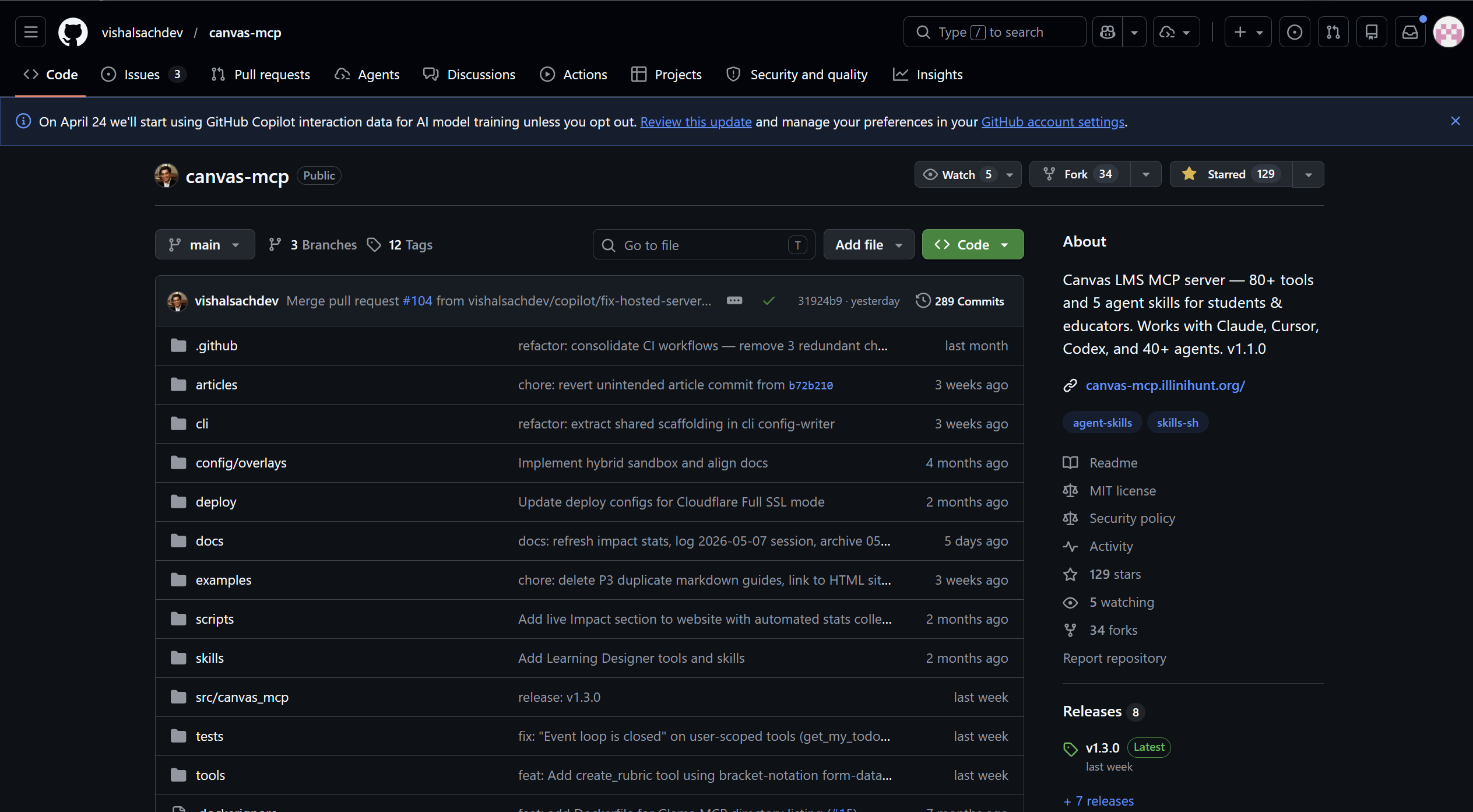Expand the Copilot dropdown arrow
The image size is (1473, 812).
pyautogui.click(x=1134, y=32)
